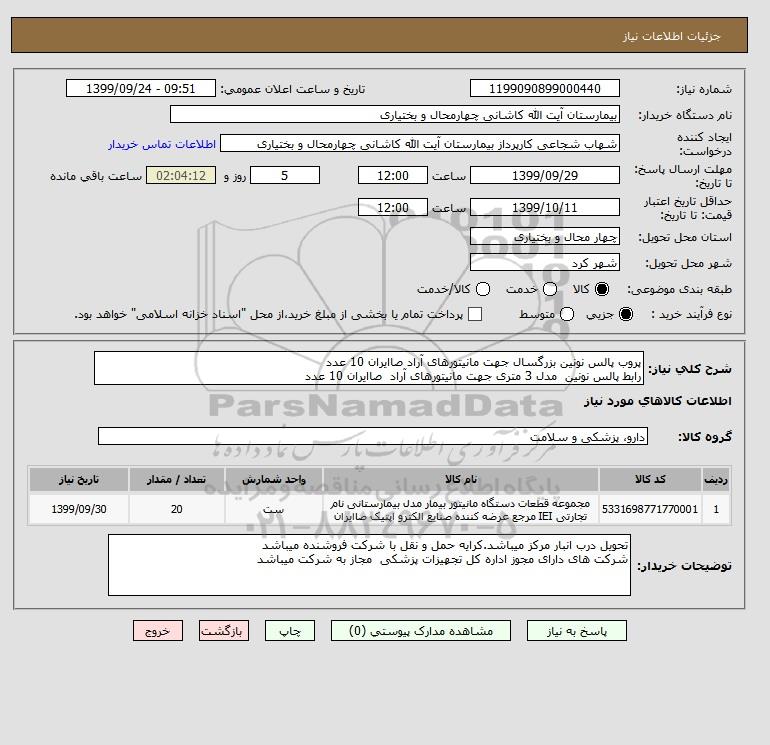Viewport: 770px width, 745px height.
Task: Click the شرح کلی نیاز label
Action: tap(690, 369)
